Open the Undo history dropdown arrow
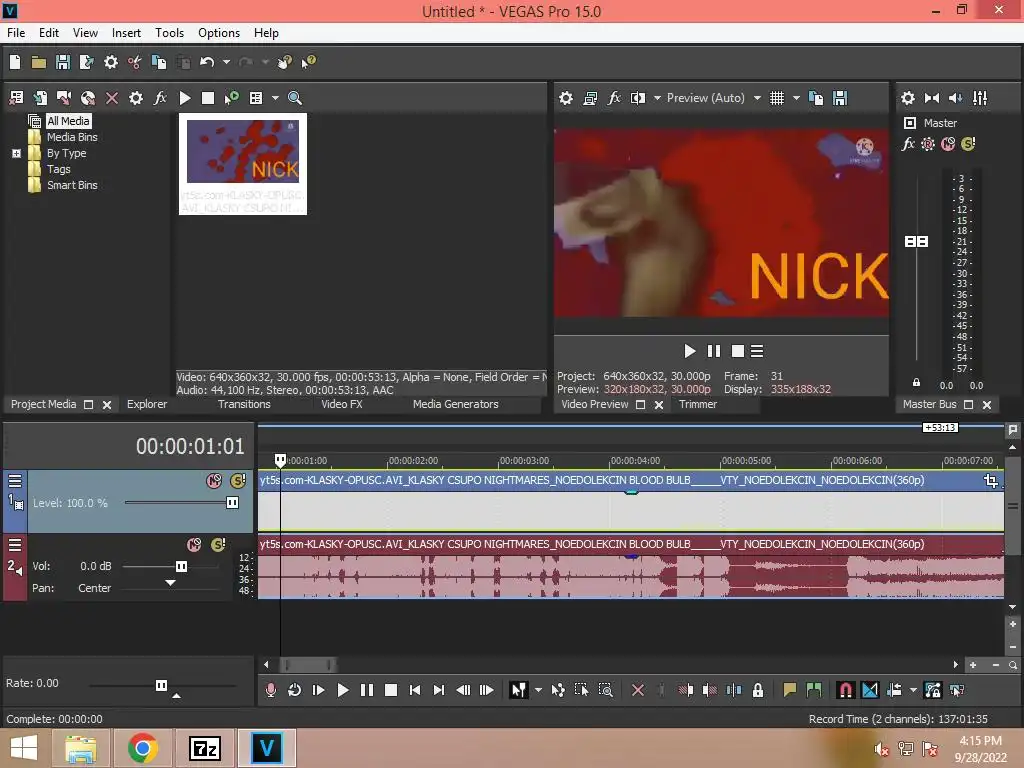Image resolution: width=1024 pixels, height=768 pixels. point(226,62)
